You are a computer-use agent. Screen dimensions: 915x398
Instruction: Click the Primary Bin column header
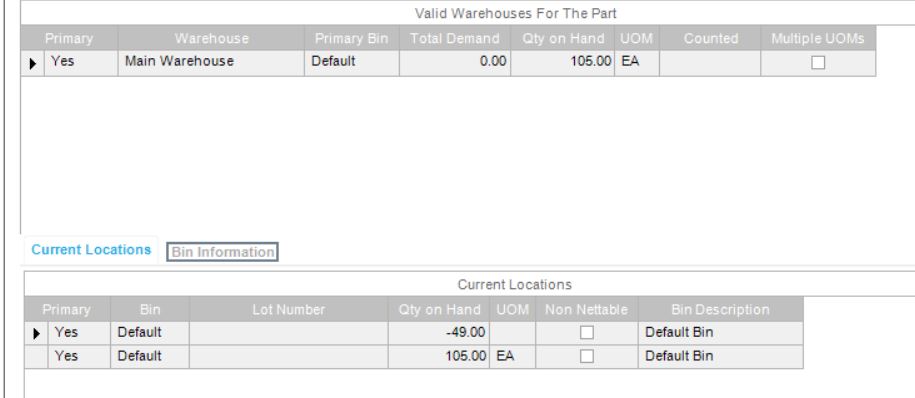pos(351,39)
